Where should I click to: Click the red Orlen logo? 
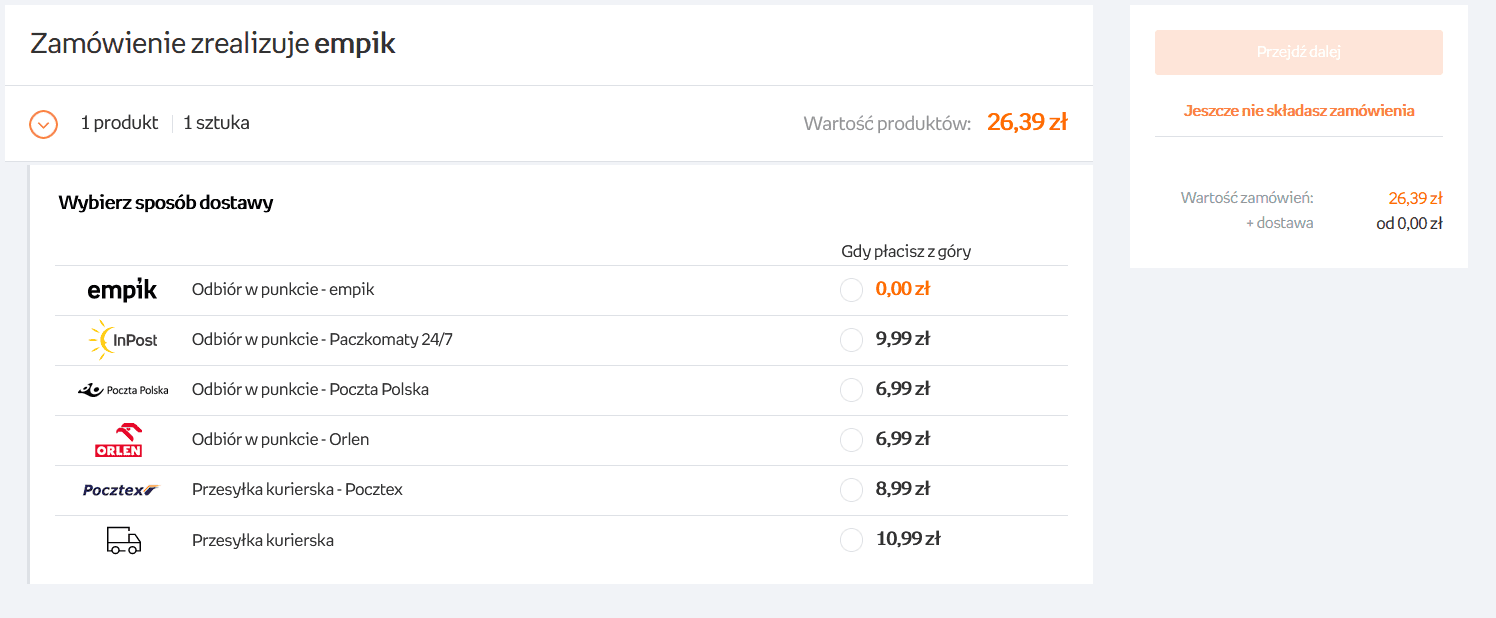tap(118, 440)
